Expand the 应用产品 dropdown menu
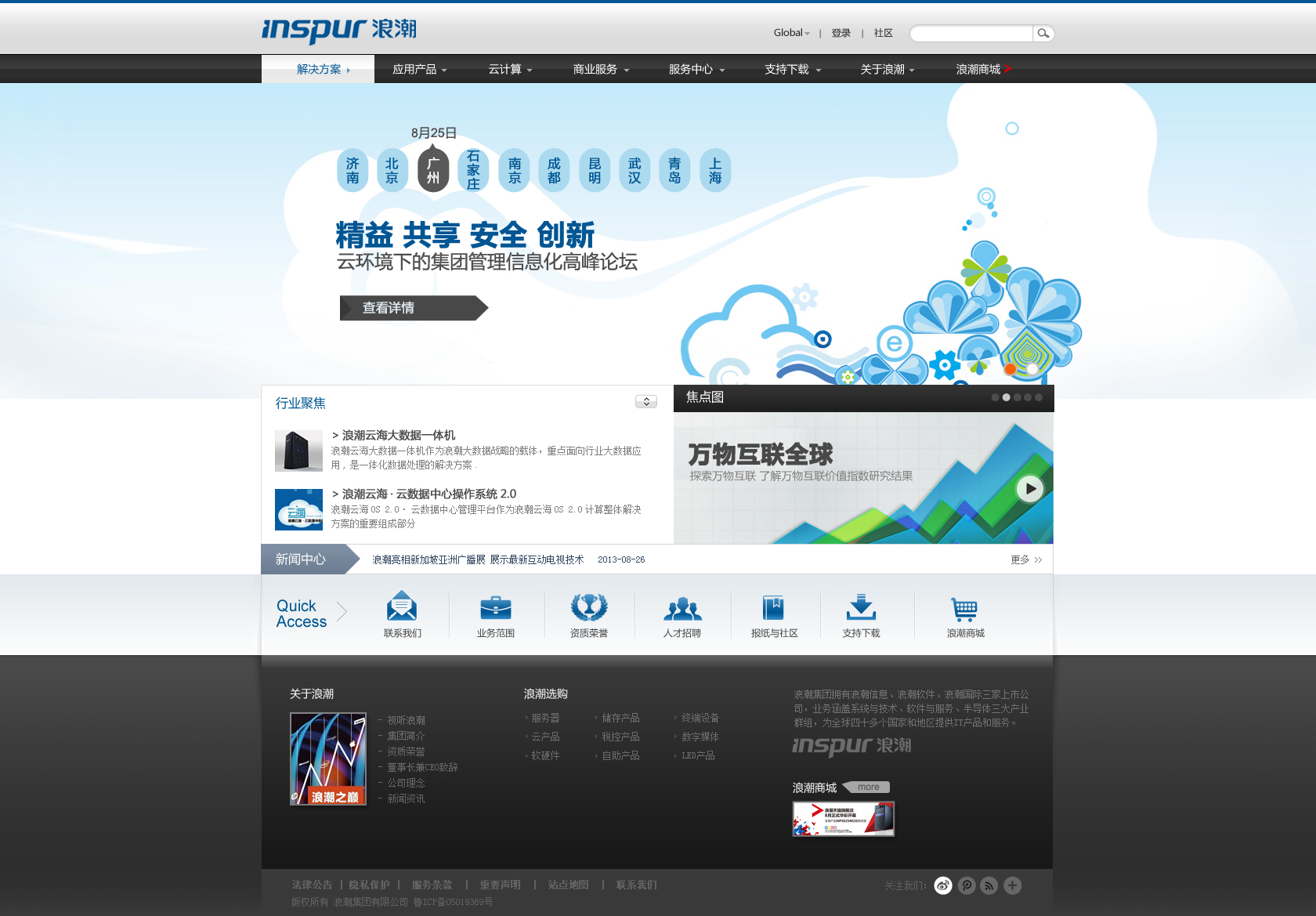Screen dimensions: 1316x916 click(x=419, y=69)
